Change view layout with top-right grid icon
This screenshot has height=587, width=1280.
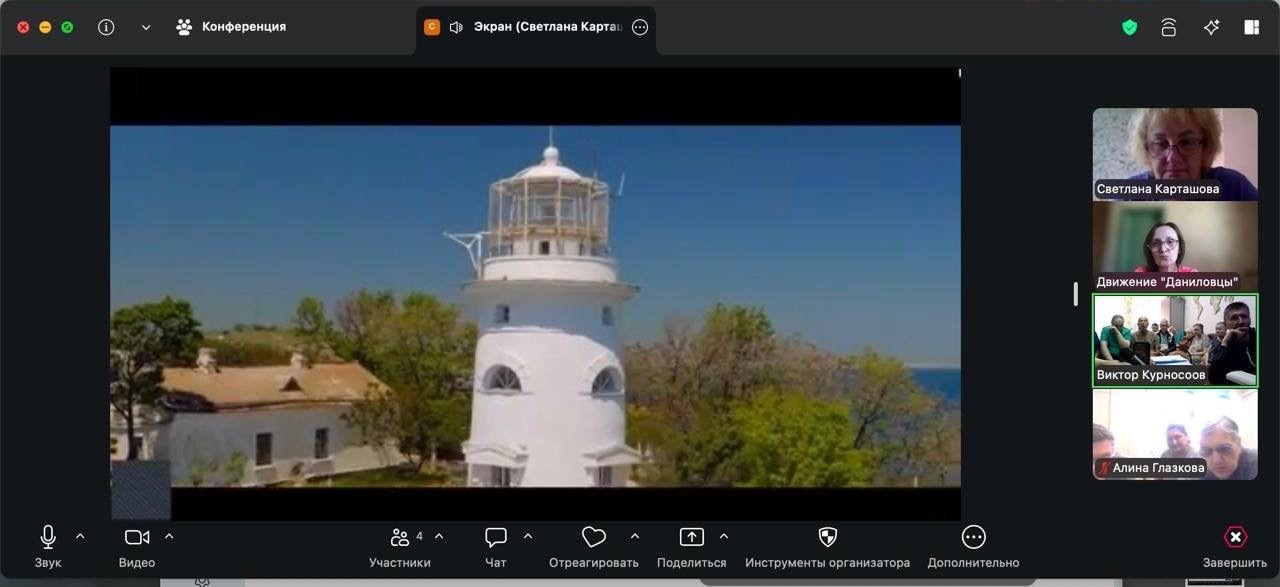(1251, 27)
